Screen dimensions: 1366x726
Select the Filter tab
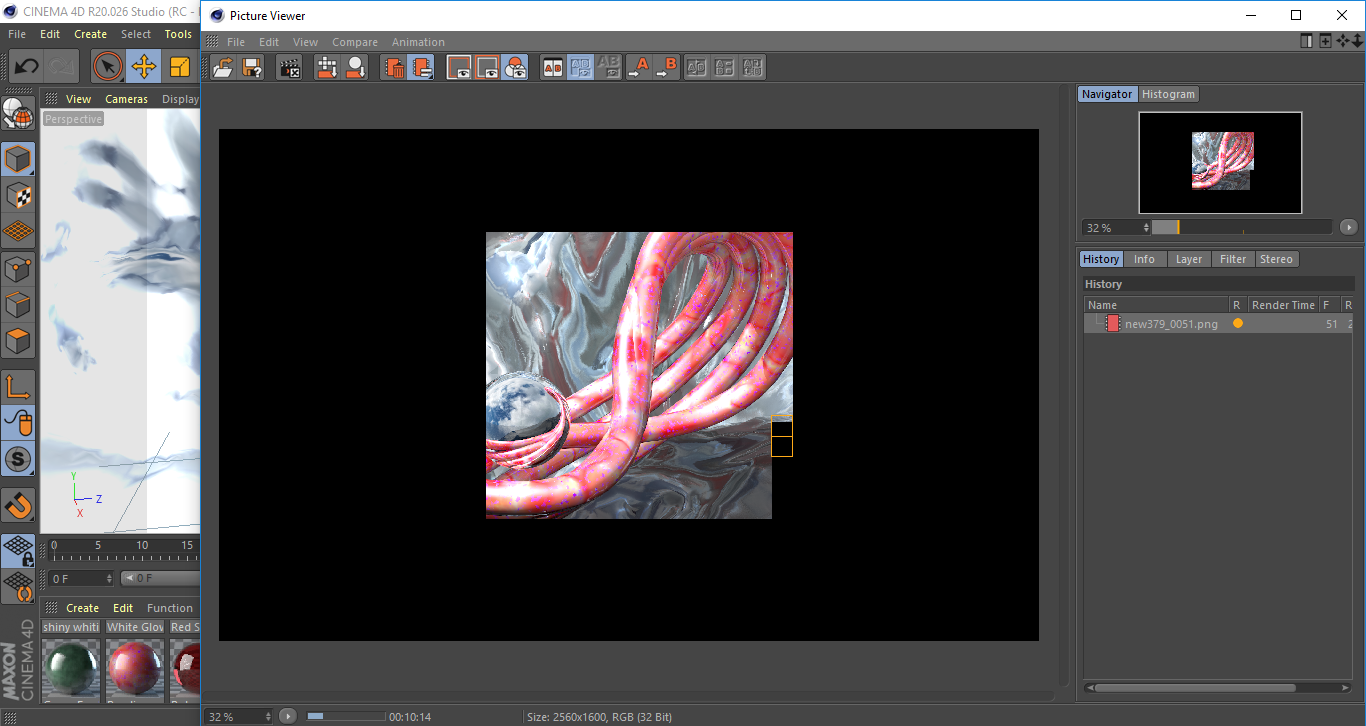coord(1233,259)
